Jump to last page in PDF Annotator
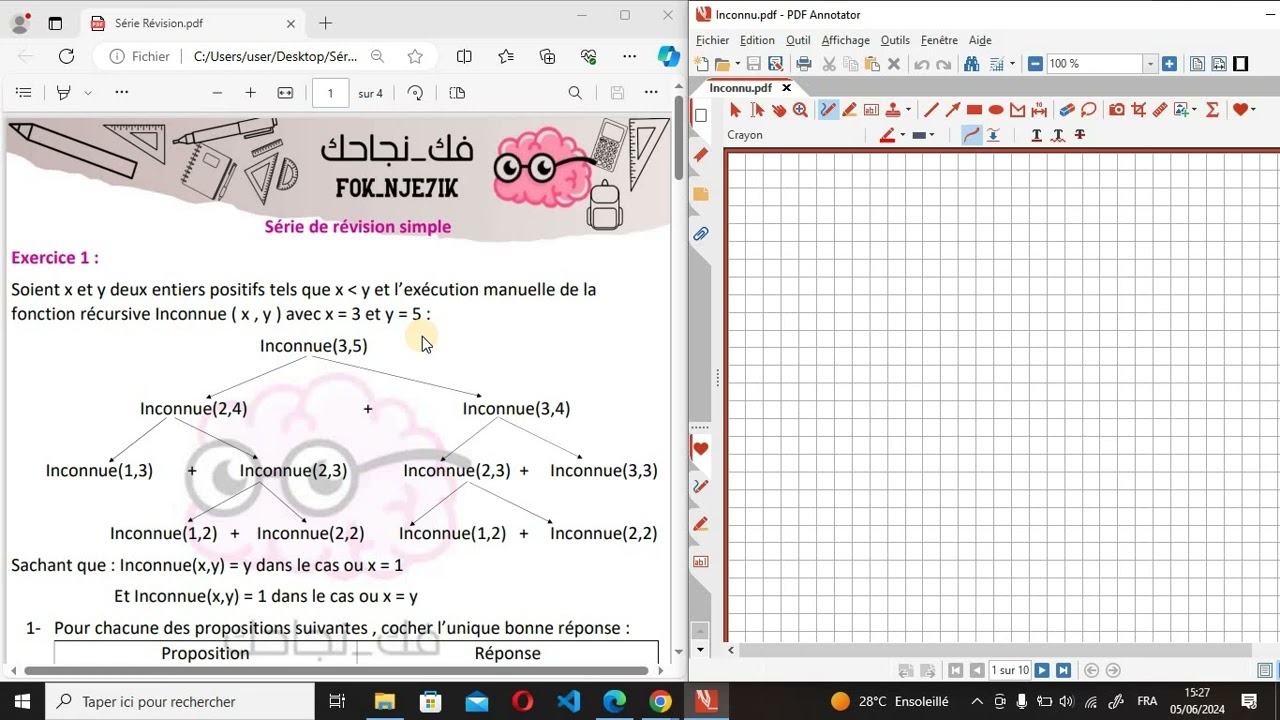Viewport: 1280px width, 720px height. (x=1063, y=671)
